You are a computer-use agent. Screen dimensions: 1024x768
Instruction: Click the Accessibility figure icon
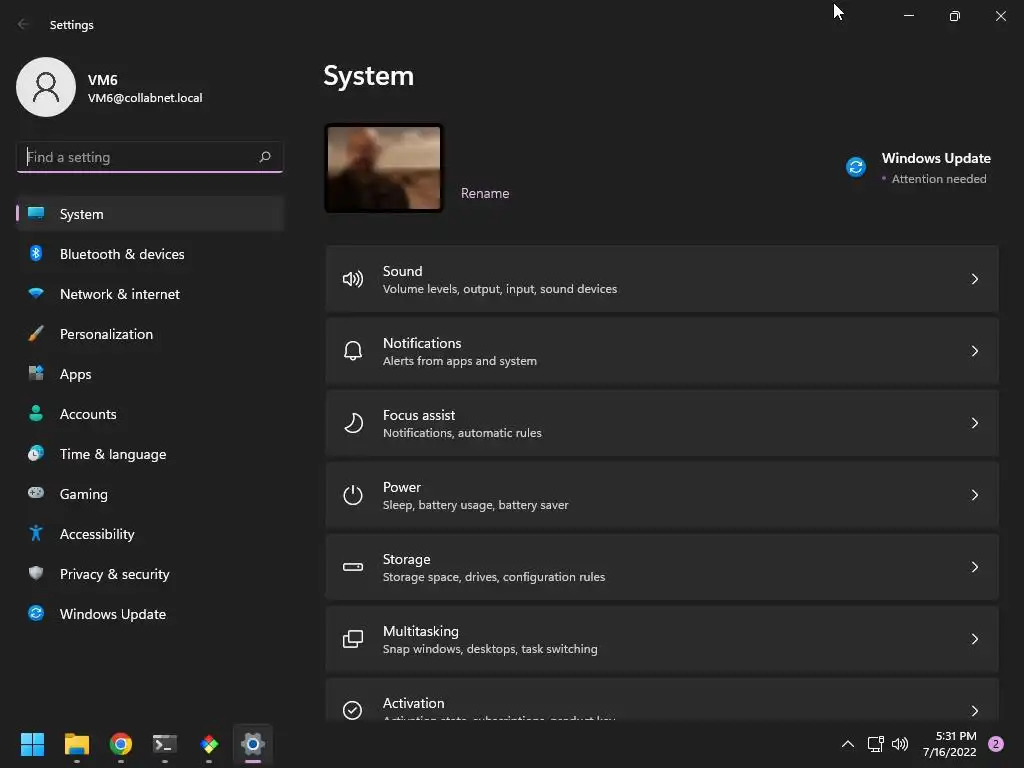pyautogui.click(x=36, y=534)
